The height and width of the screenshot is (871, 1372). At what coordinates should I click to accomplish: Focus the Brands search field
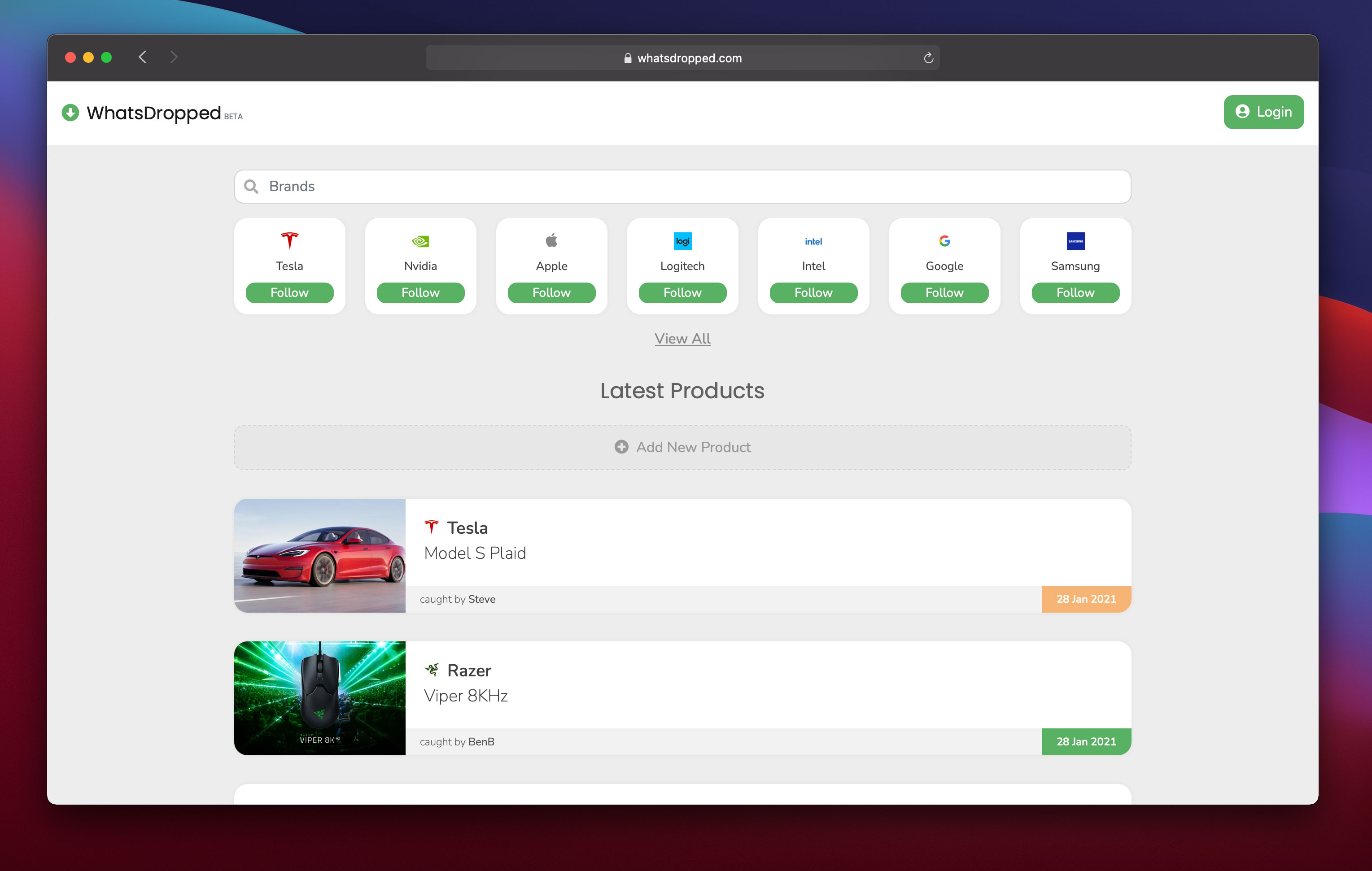coord(682,186)
